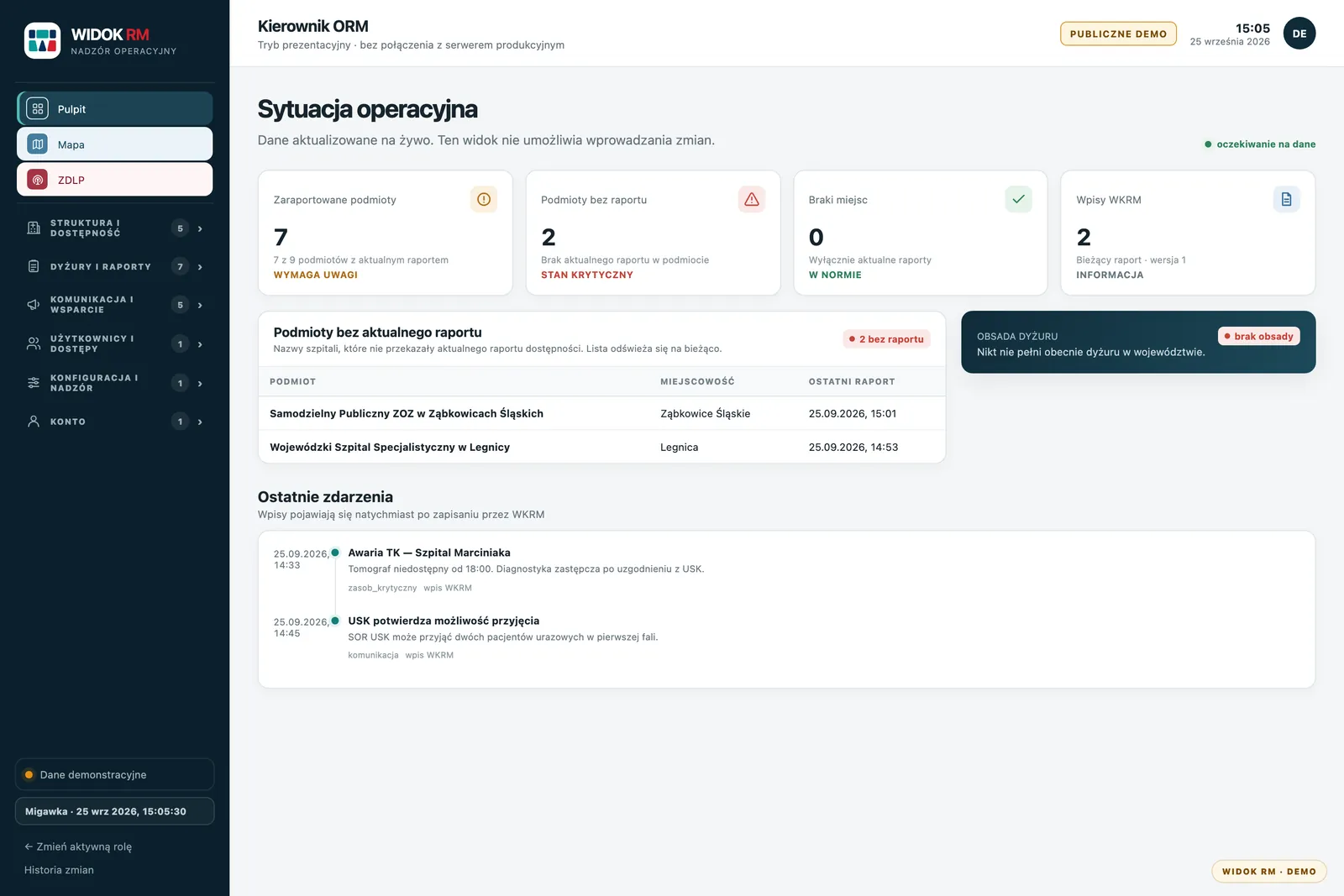Screen dimensions: 1344x896
Task: Click the "brak obsady" badge
Action: [1258, 336]
